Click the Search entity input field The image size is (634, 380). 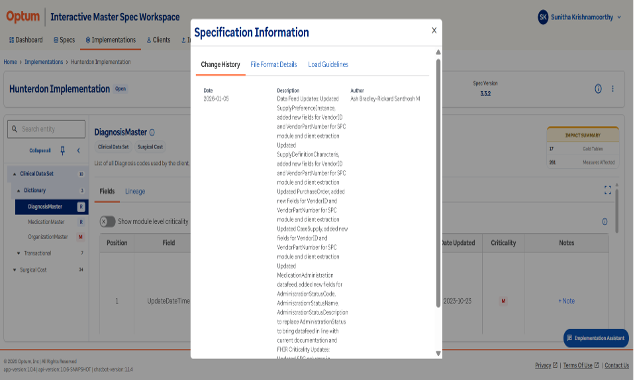coord(46,129)
